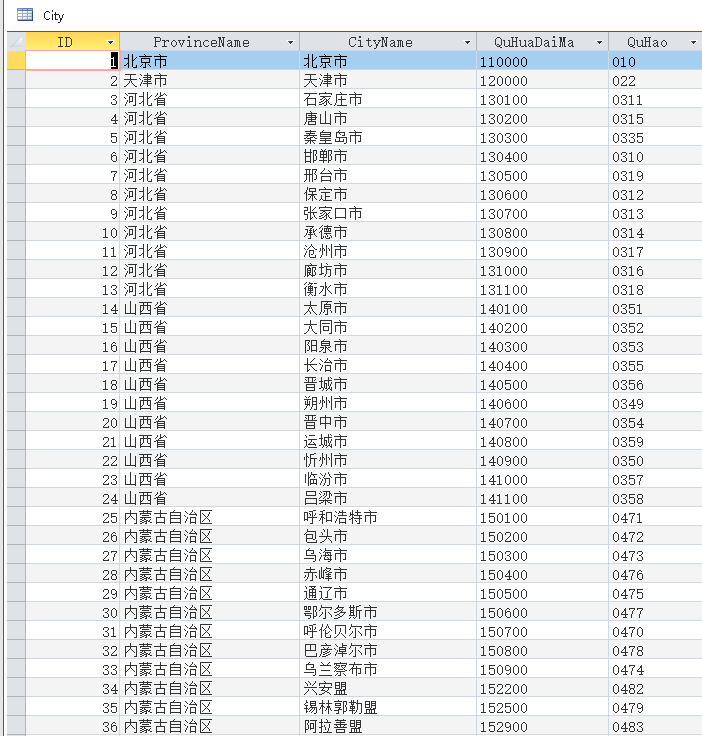Image resolution: width=702 pixels, height=736 pixels.
Task: Click the row selector for row 25
Action: point(16,517)
